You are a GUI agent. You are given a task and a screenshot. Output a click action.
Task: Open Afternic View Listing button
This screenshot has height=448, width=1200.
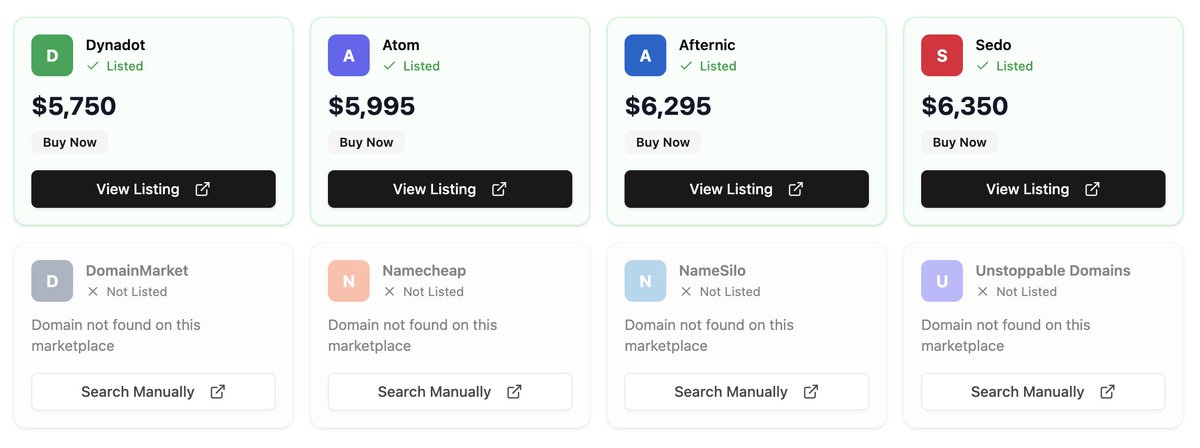[x=747, y=189]
